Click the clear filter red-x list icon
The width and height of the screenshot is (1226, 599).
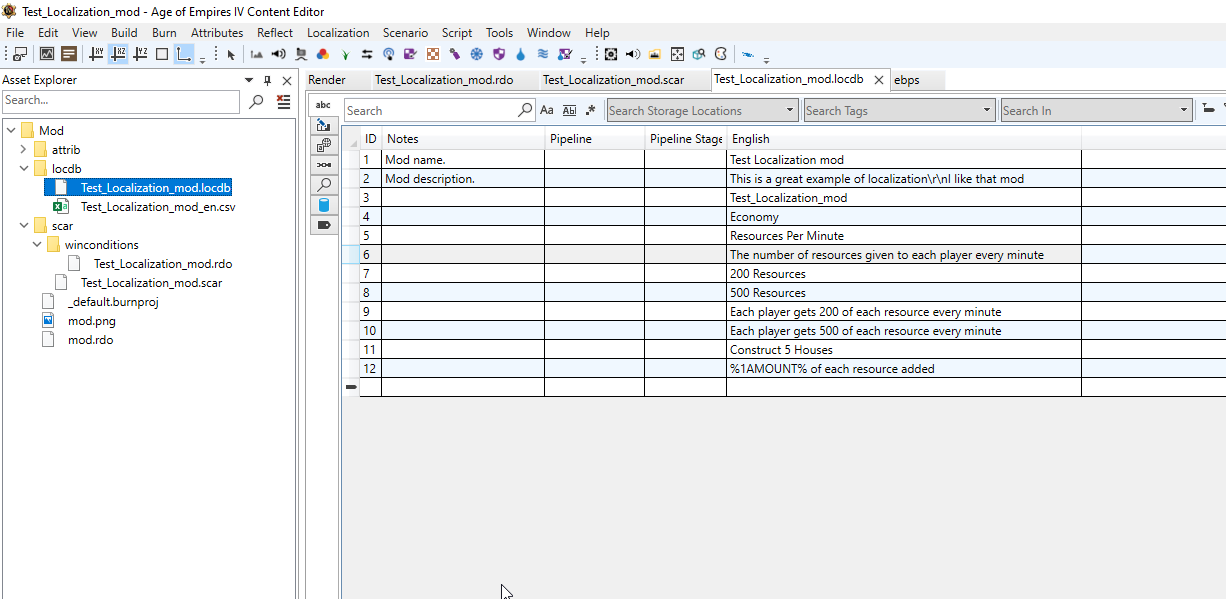(284, 101)
